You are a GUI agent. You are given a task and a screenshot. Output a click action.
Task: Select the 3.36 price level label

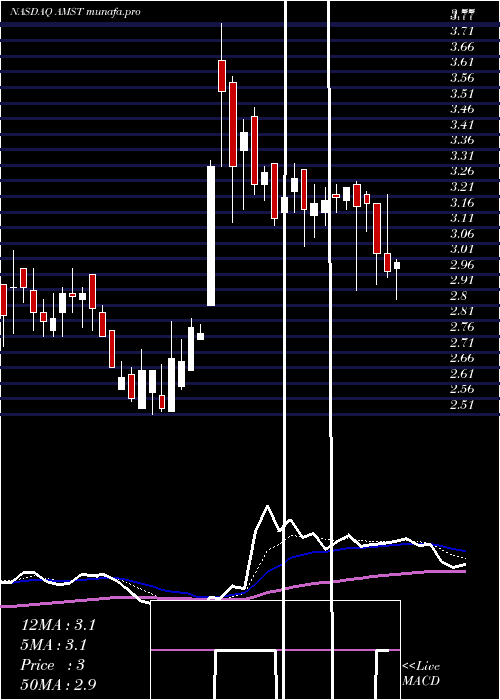tap(462, 141)
